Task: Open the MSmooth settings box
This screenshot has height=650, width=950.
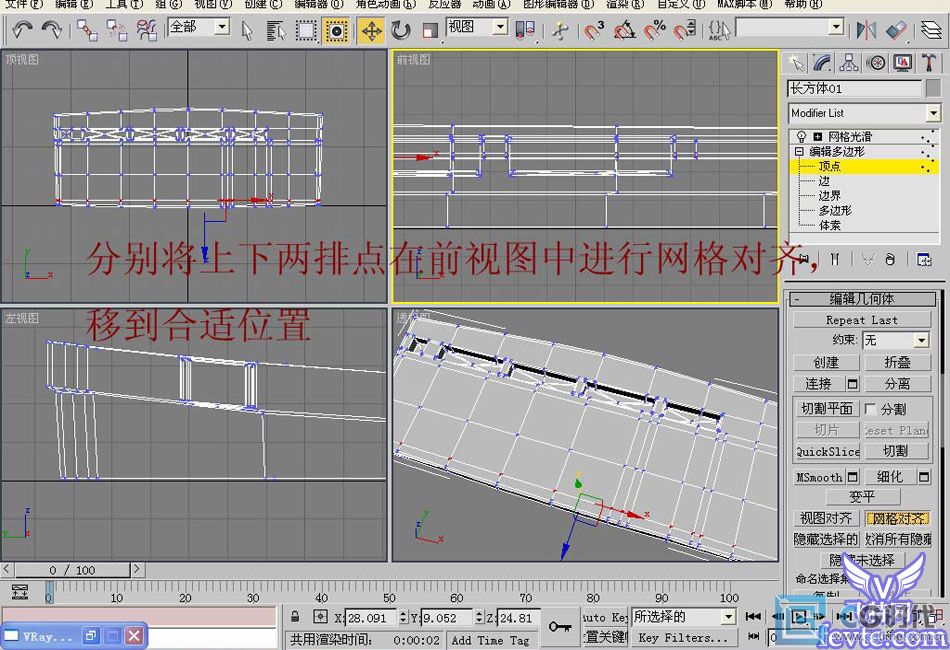Action: coord(852,477)
